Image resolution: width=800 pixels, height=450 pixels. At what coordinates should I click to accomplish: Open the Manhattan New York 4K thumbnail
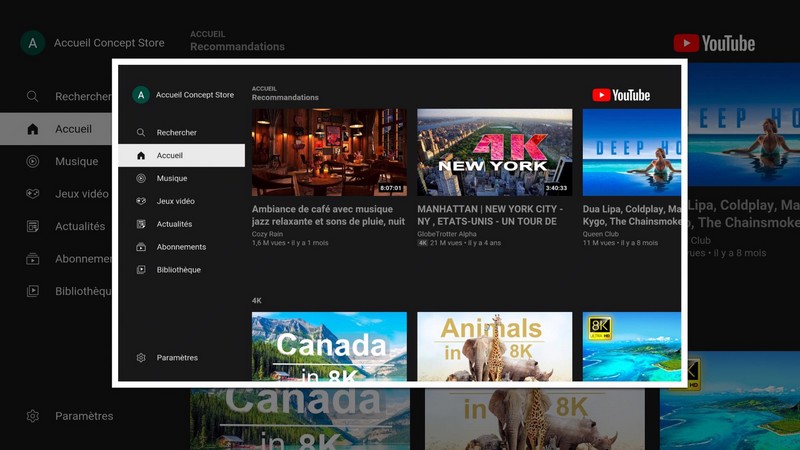[494, 152]
